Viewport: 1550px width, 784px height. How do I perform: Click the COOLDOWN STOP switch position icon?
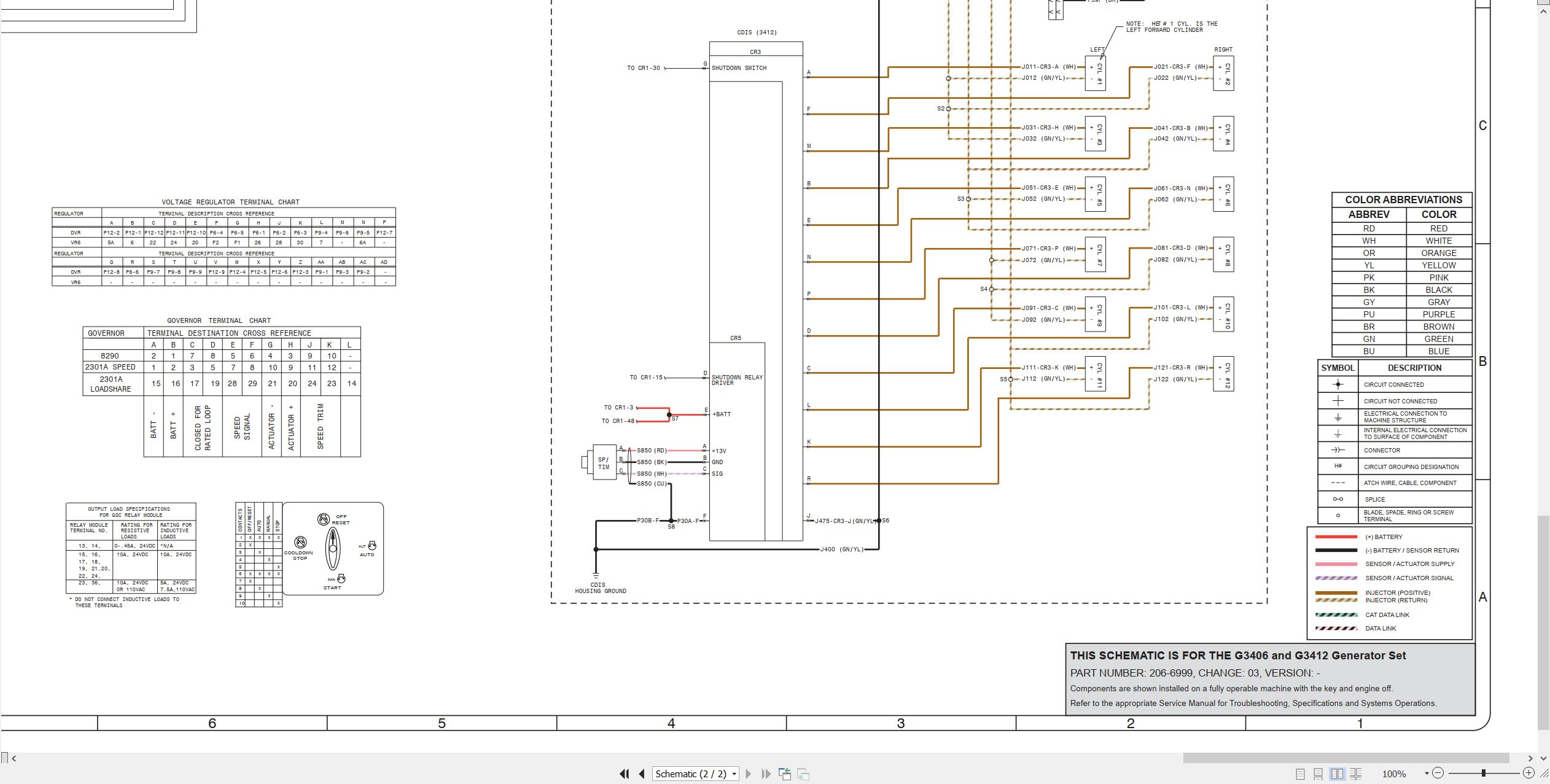[300, 542]
